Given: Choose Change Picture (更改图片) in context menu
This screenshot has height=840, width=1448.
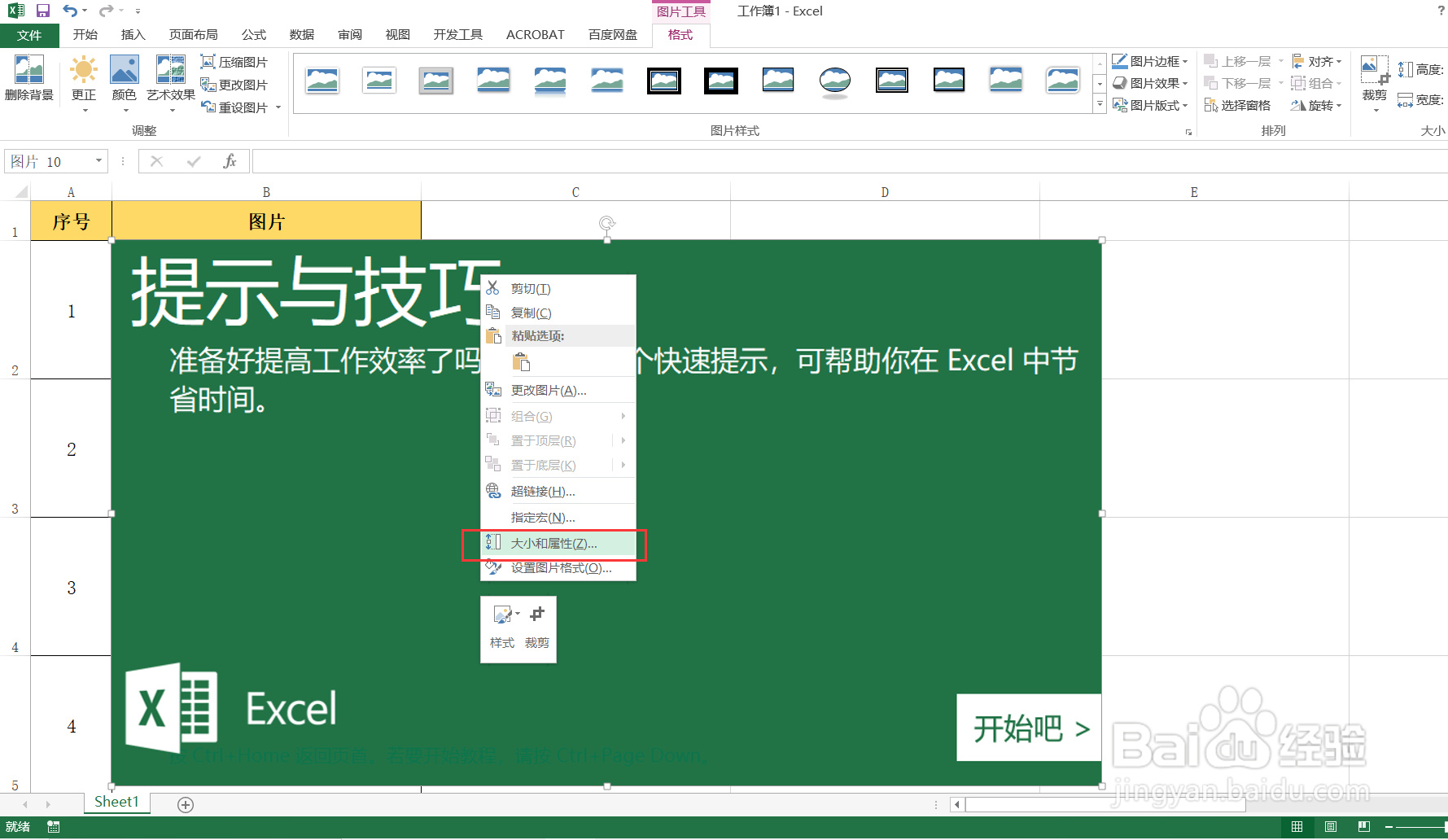Looking at the screenshot, I should click(558, 391).
